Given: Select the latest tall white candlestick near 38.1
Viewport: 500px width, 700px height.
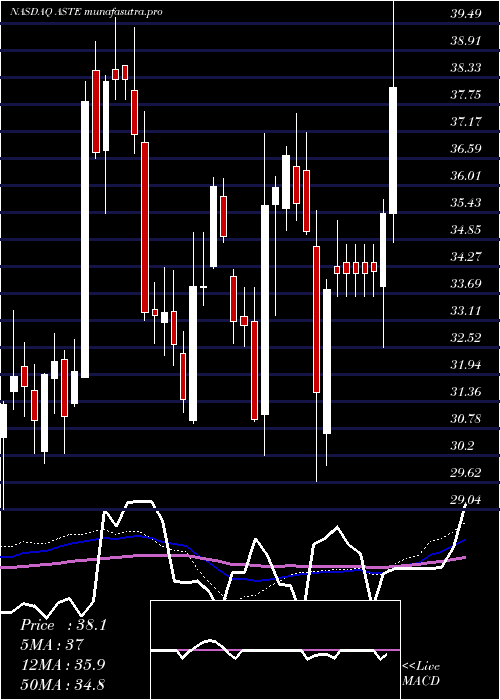Looking at the screenshot, I should tap(393, 150).
